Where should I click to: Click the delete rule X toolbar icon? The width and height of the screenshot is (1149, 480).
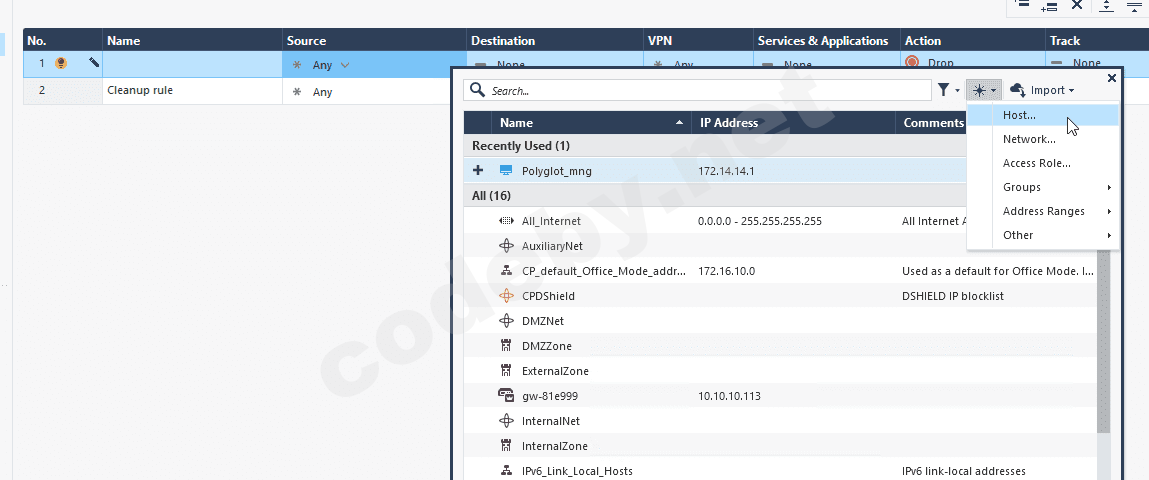[1076, 5]
